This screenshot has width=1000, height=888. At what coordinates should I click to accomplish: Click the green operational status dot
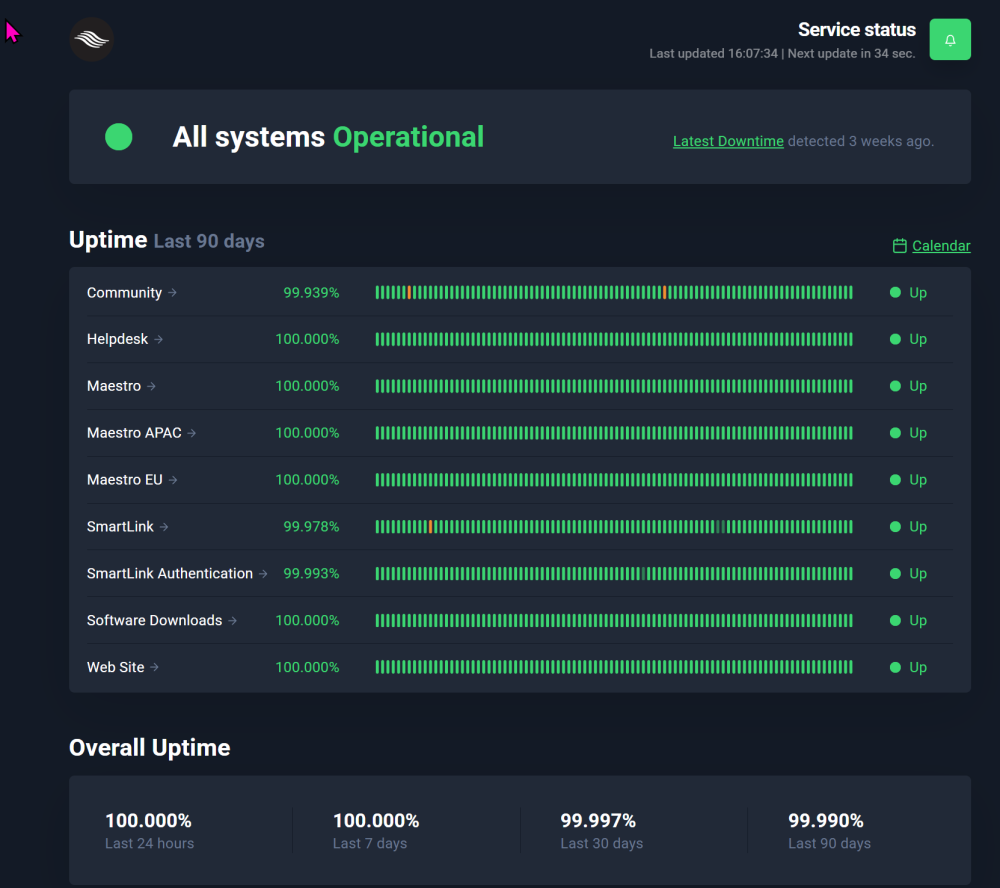click(119, 137)
